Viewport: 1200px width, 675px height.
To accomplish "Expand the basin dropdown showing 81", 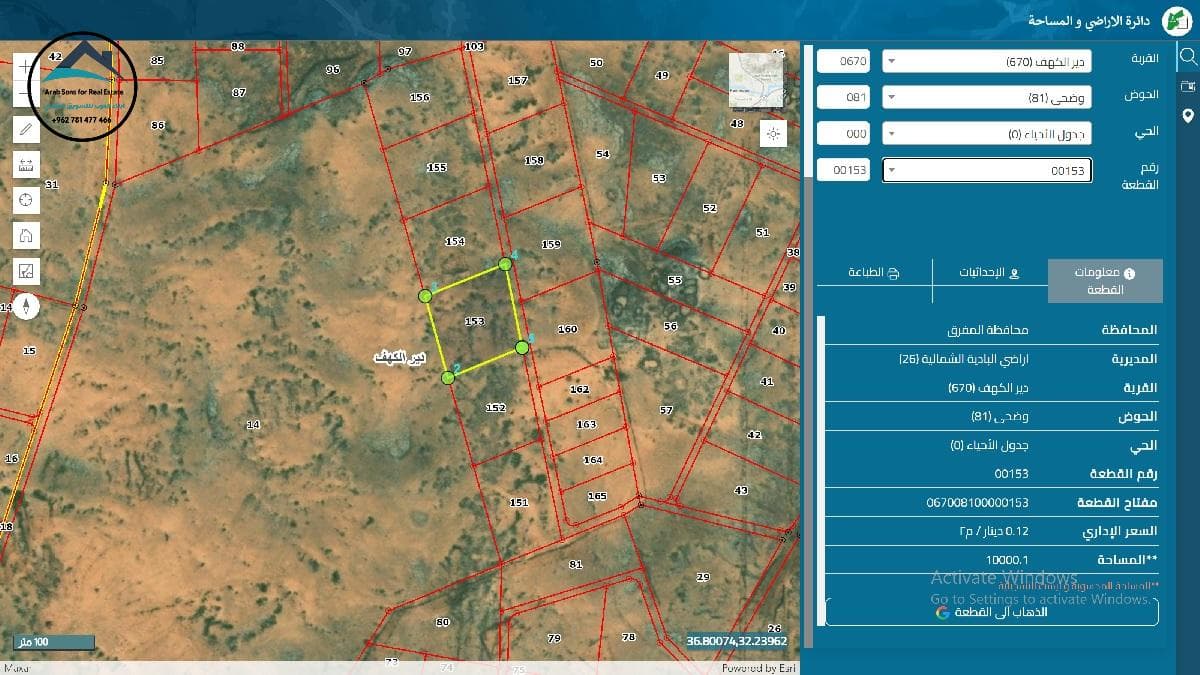I will click(986, 98).
